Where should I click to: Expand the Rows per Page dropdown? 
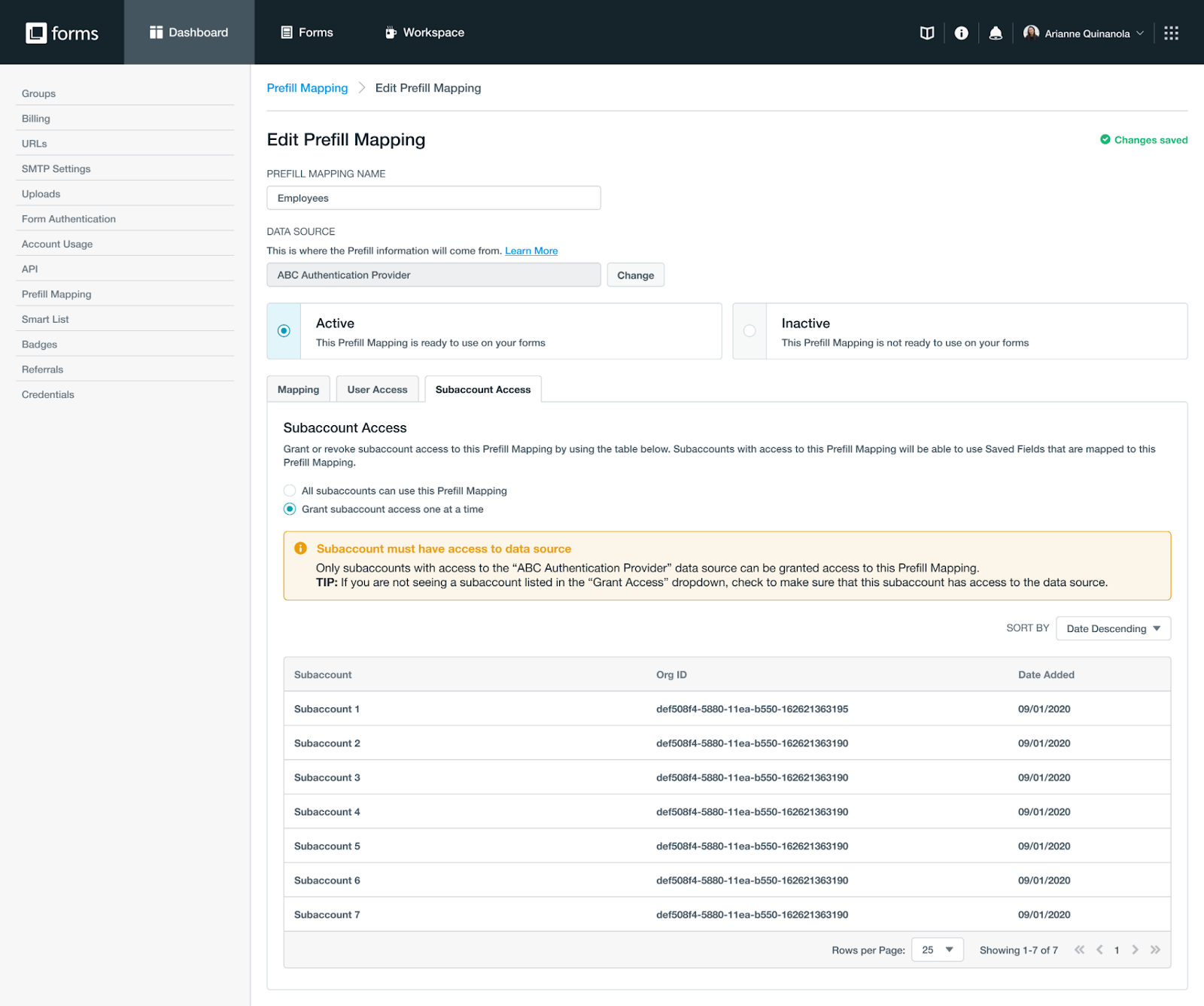pyautogui.click(x=937, y=950)
